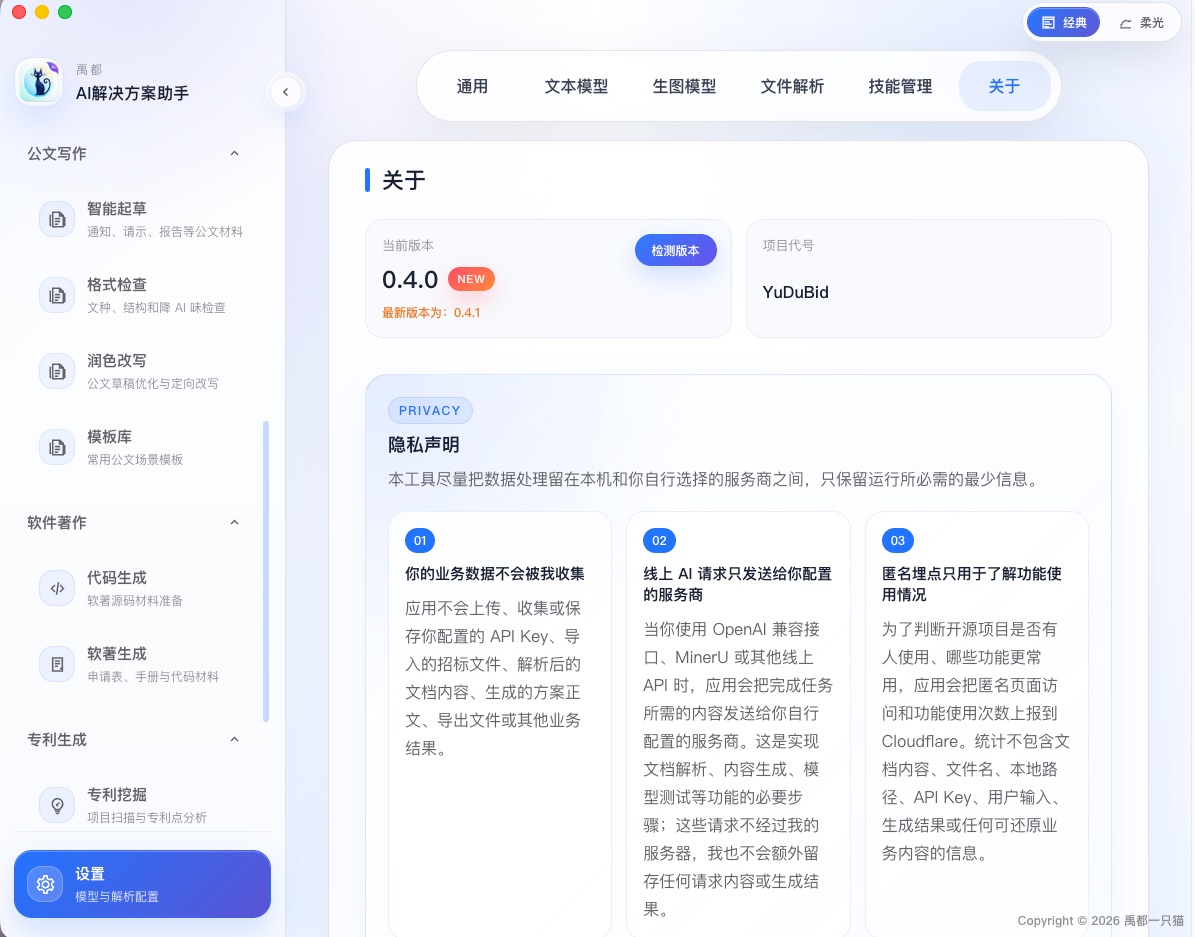The height and width of the screenshot is (937, 1195).
Task: Open the 技能管理 settings tab
Action: tap(900, 86)
